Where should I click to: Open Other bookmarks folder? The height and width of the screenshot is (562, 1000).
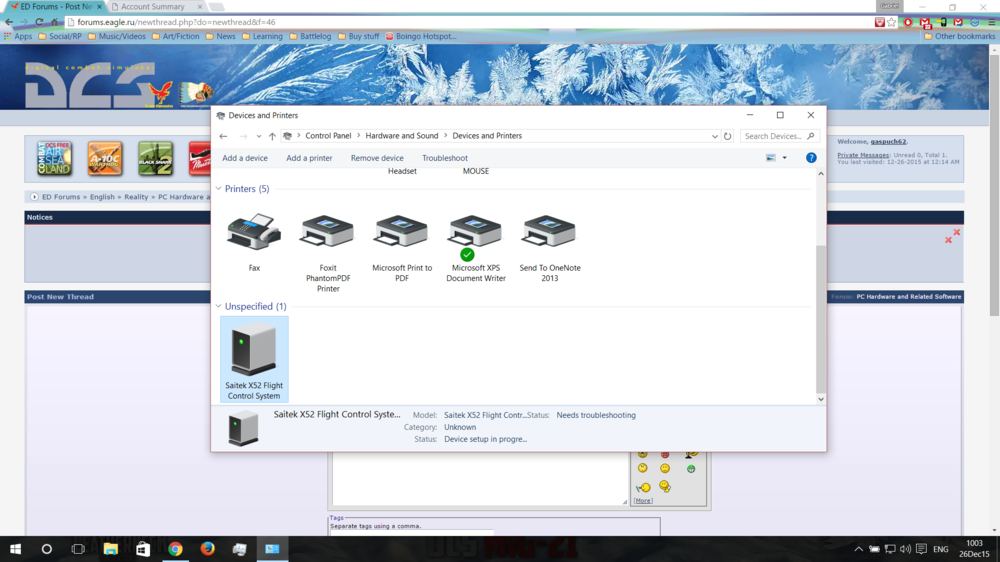(x=960, y=36)
